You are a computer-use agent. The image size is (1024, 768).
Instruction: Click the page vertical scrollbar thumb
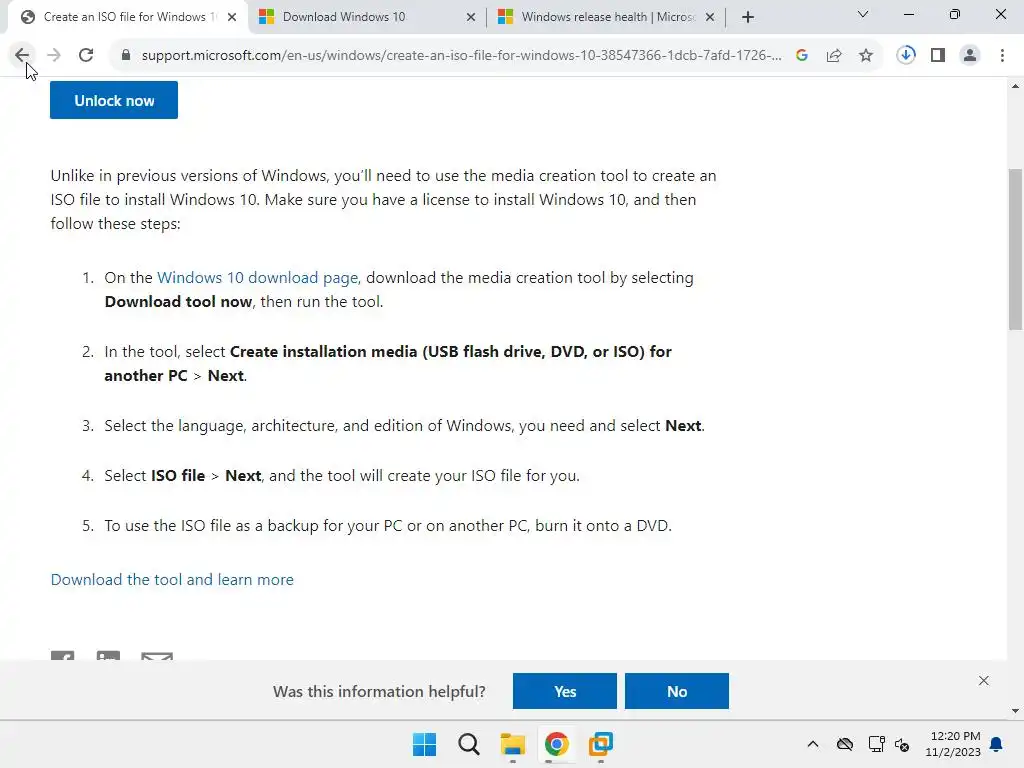click(x=1016, y=249)
